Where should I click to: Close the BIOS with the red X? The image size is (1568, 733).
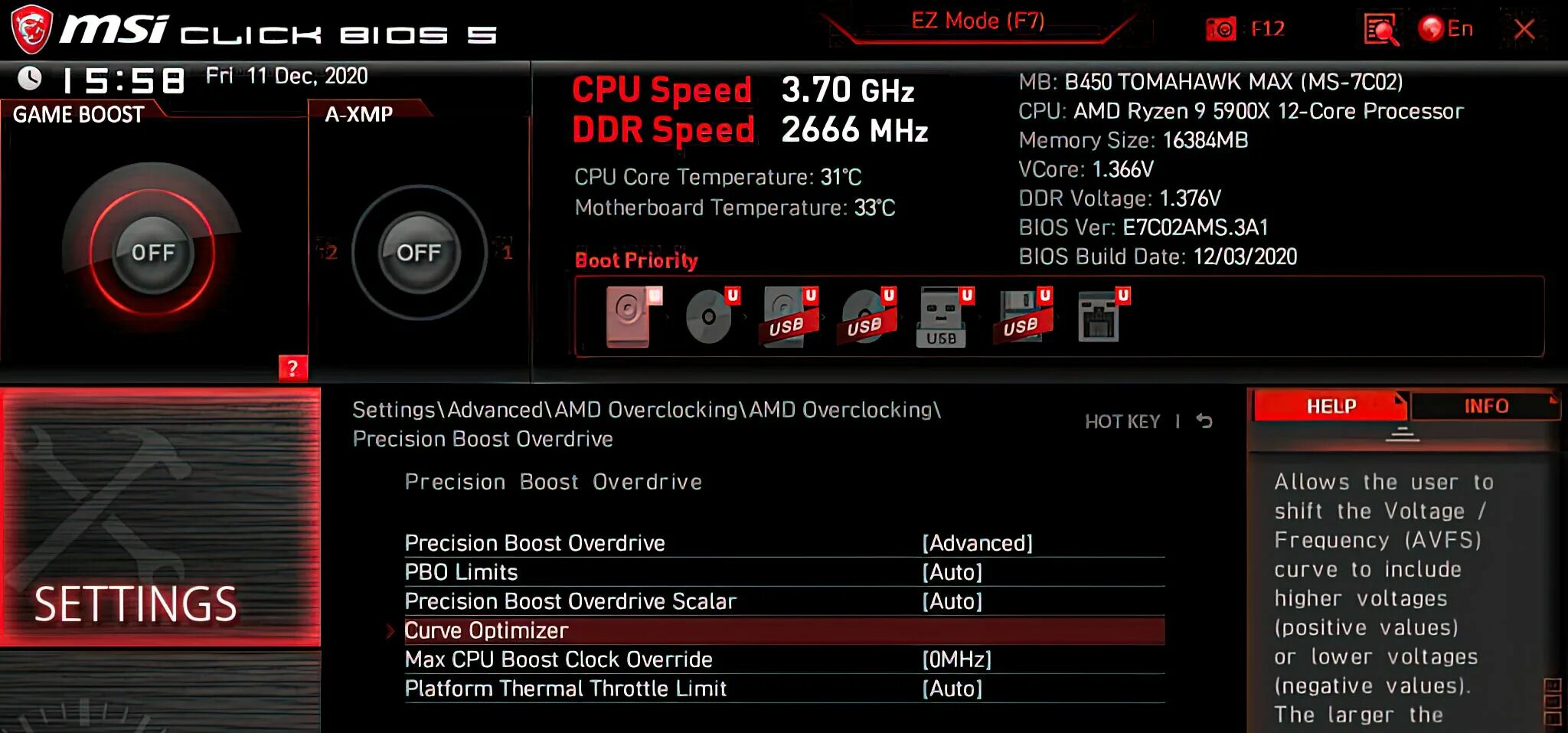click(1524, 29)
